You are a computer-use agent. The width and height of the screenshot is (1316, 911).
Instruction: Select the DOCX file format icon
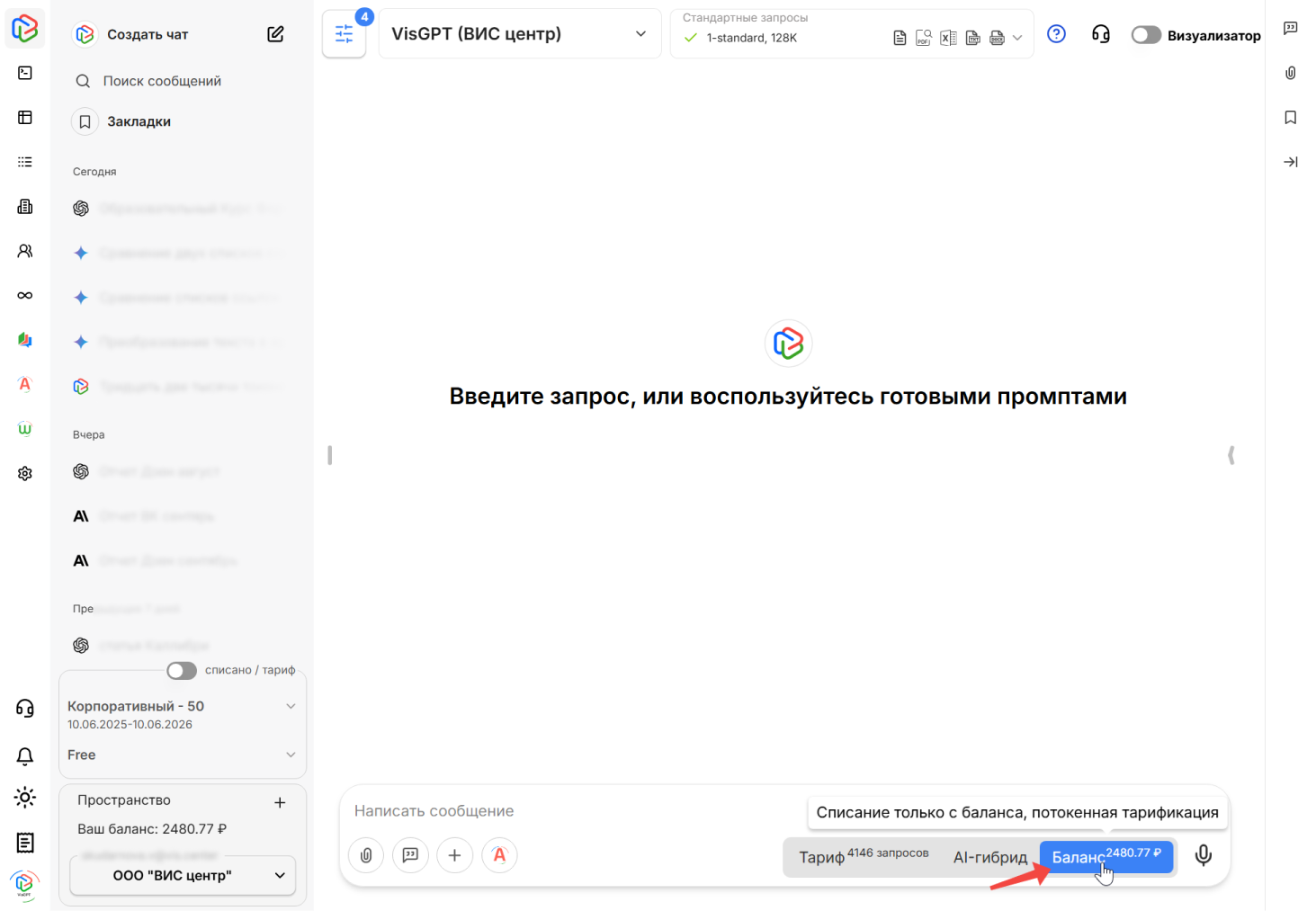coord(997,38)
